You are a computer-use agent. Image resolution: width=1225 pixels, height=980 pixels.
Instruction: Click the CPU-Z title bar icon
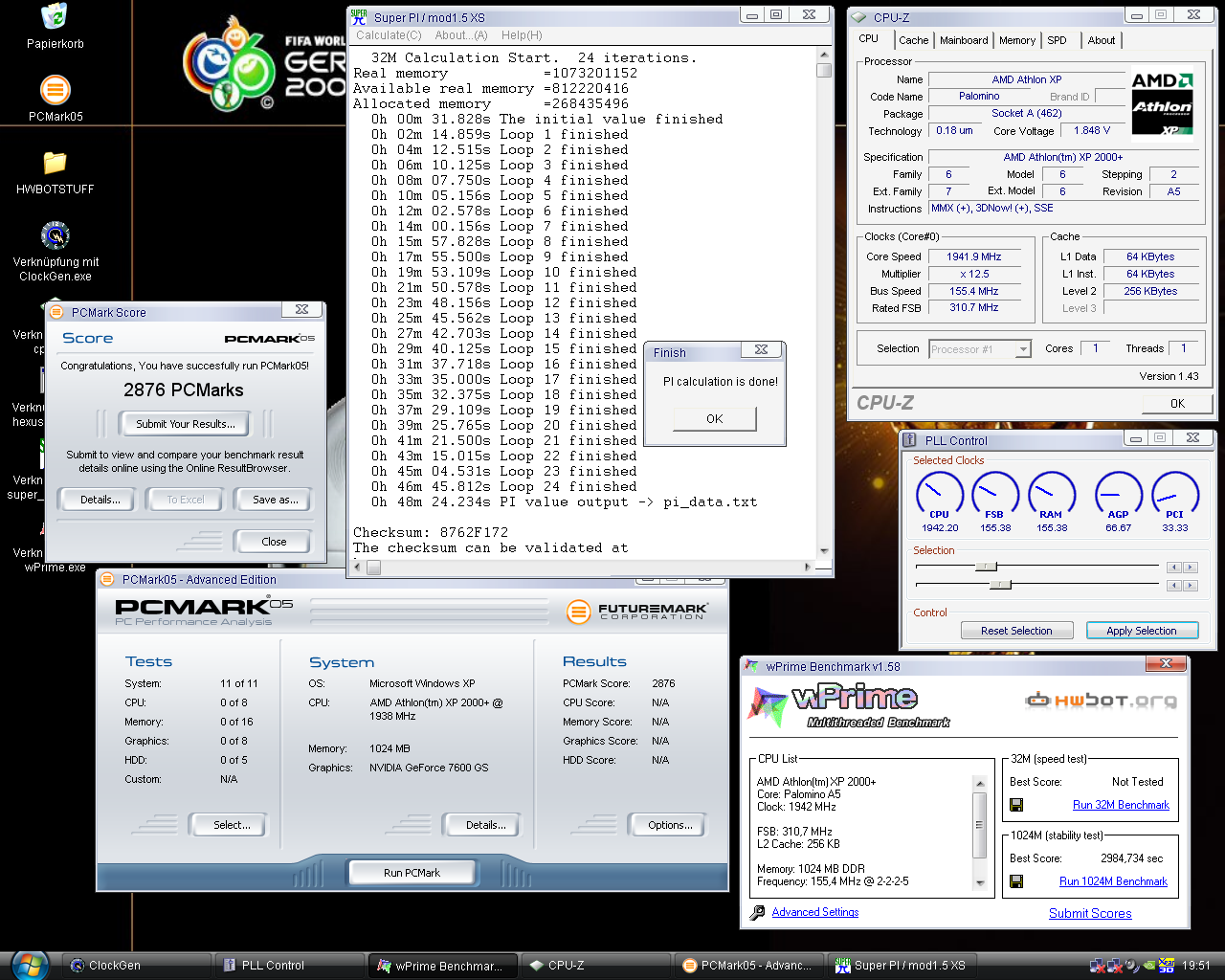pos(858,17)
